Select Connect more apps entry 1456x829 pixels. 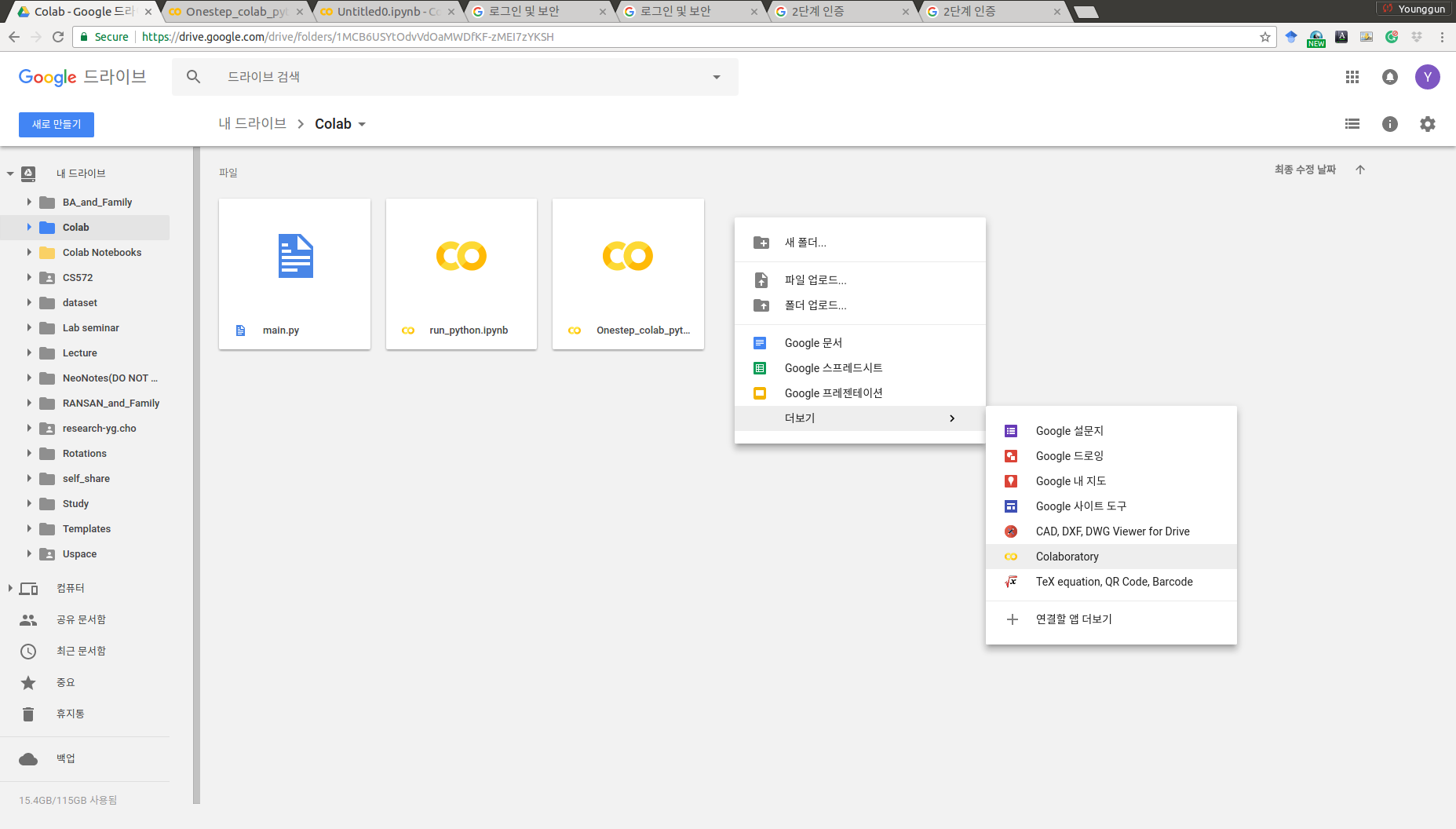click(1111, 619)
